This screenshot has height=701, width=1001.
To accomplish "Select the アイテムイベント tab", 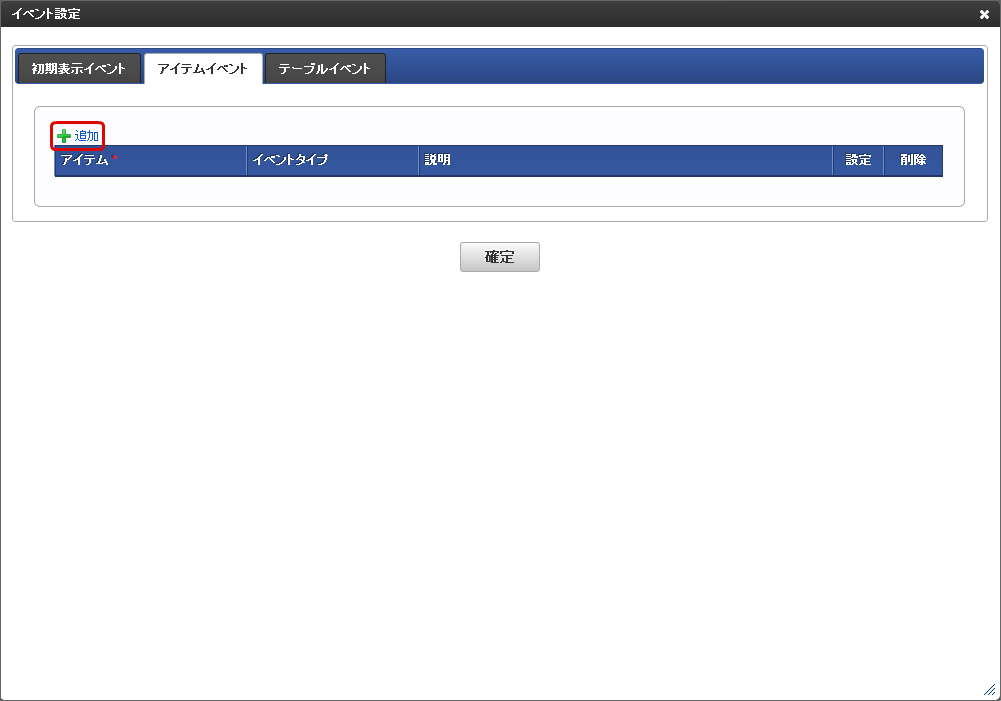I will (x=203, y=68).
